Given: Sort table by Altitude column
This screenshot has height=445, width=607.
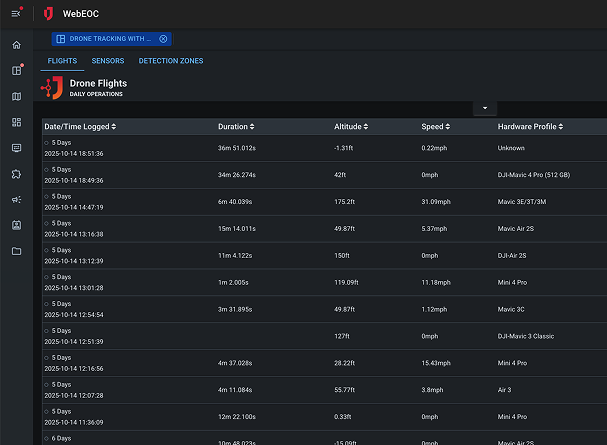Looking at the screenshot, I should pyautogui.click(x=350, y=127).
